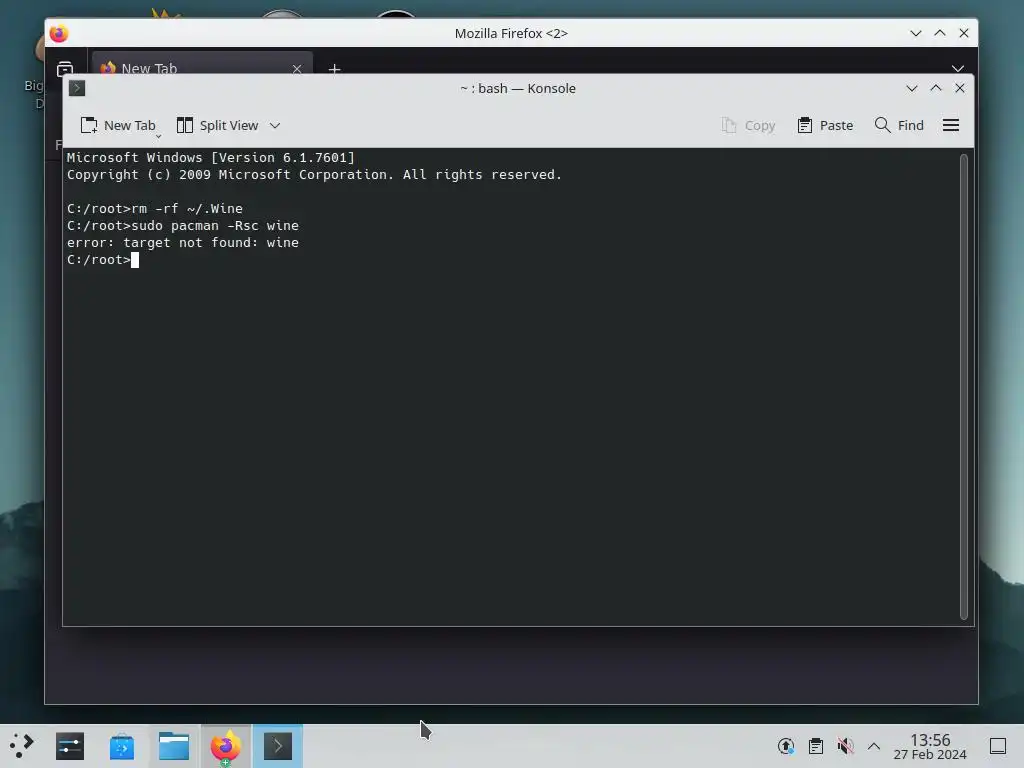
Task: Expand hidden system tray icons arrow
Action: click(x=874, y=746)
